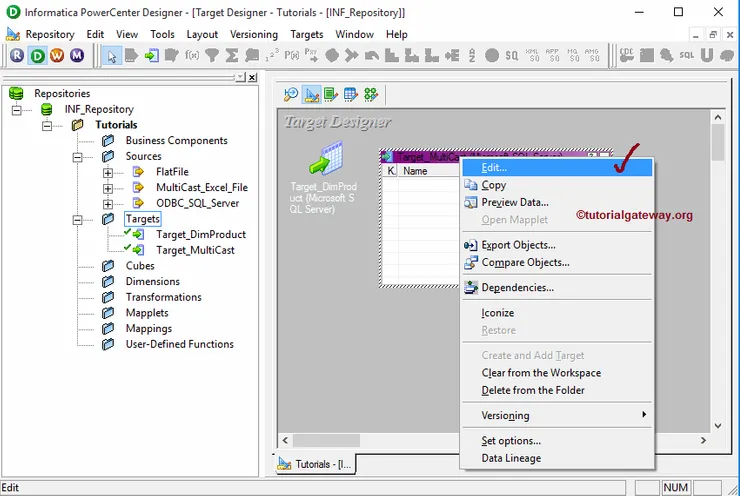Click the U Union transformation icon
This screenshot has height=496, width=740.
pos(706,56)
